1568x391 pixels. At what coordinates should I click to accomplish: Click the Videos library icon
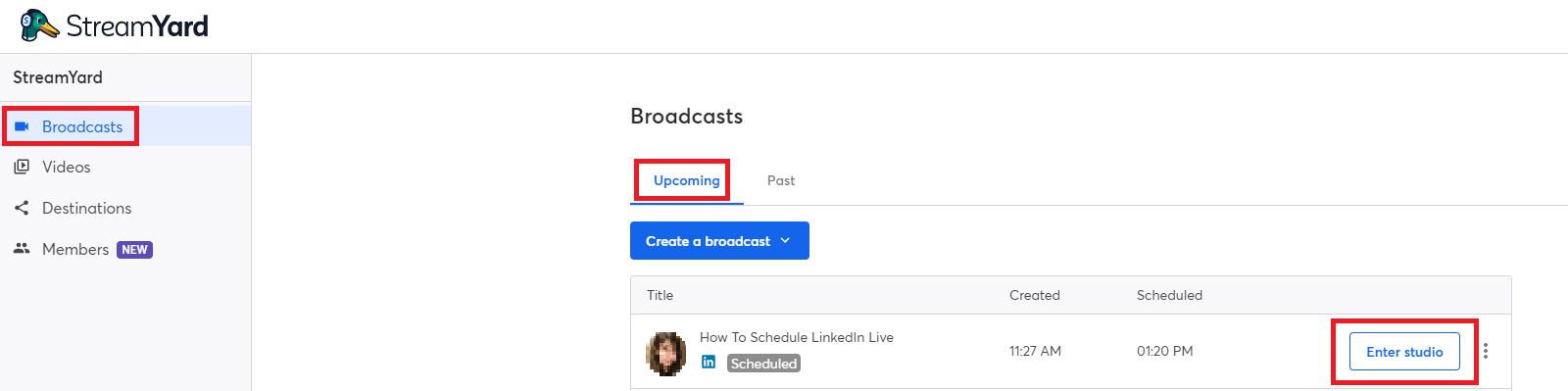point(22,167)
